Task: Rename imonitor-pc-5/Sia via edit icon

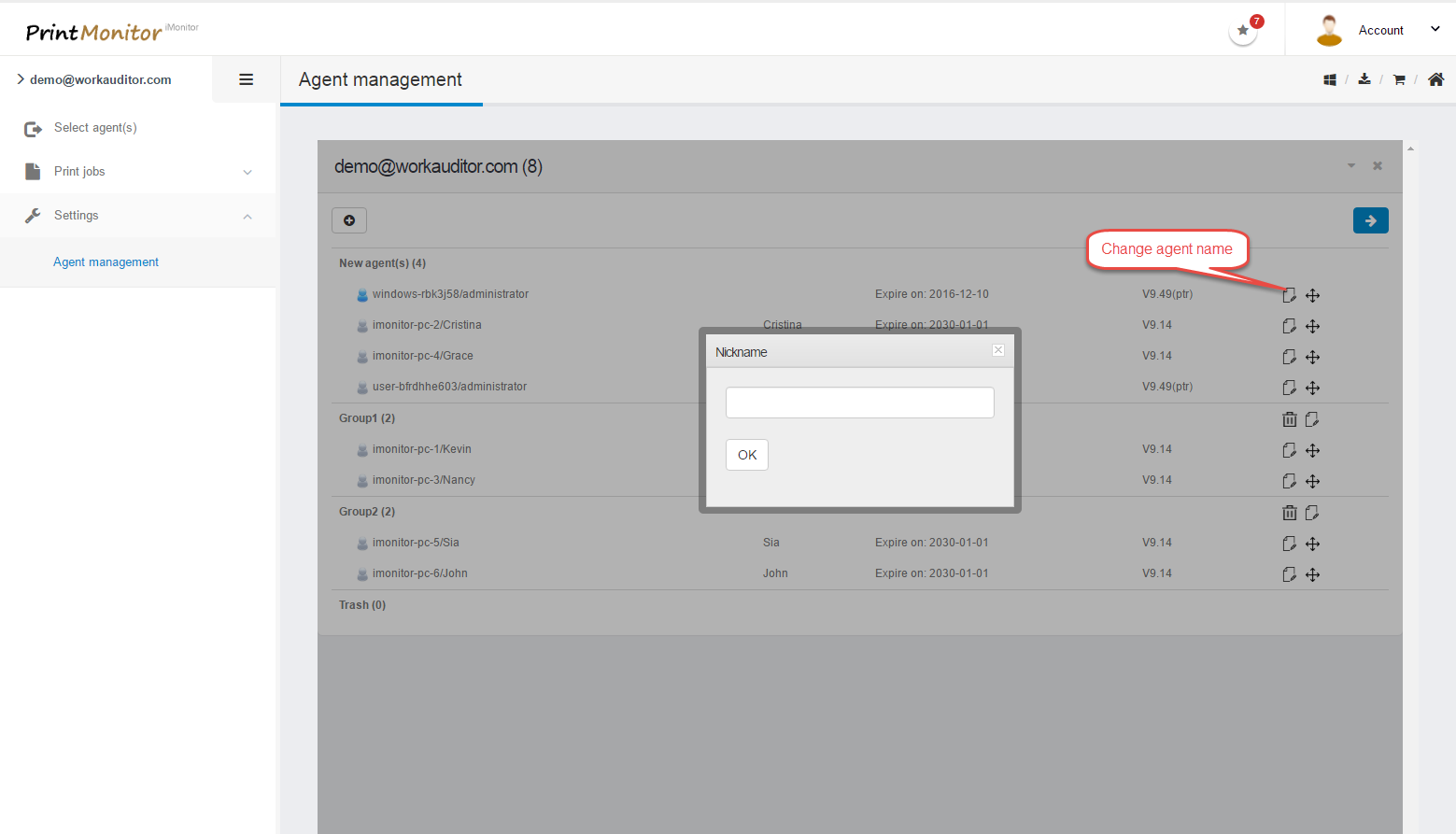Action: click(1289, 544)
